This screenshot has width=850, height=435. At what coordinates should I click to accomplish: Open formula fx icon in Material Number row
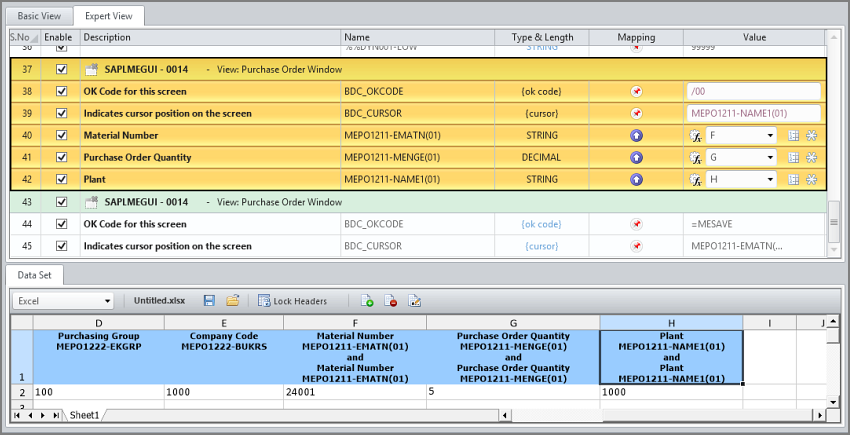(x=696, y=136)
